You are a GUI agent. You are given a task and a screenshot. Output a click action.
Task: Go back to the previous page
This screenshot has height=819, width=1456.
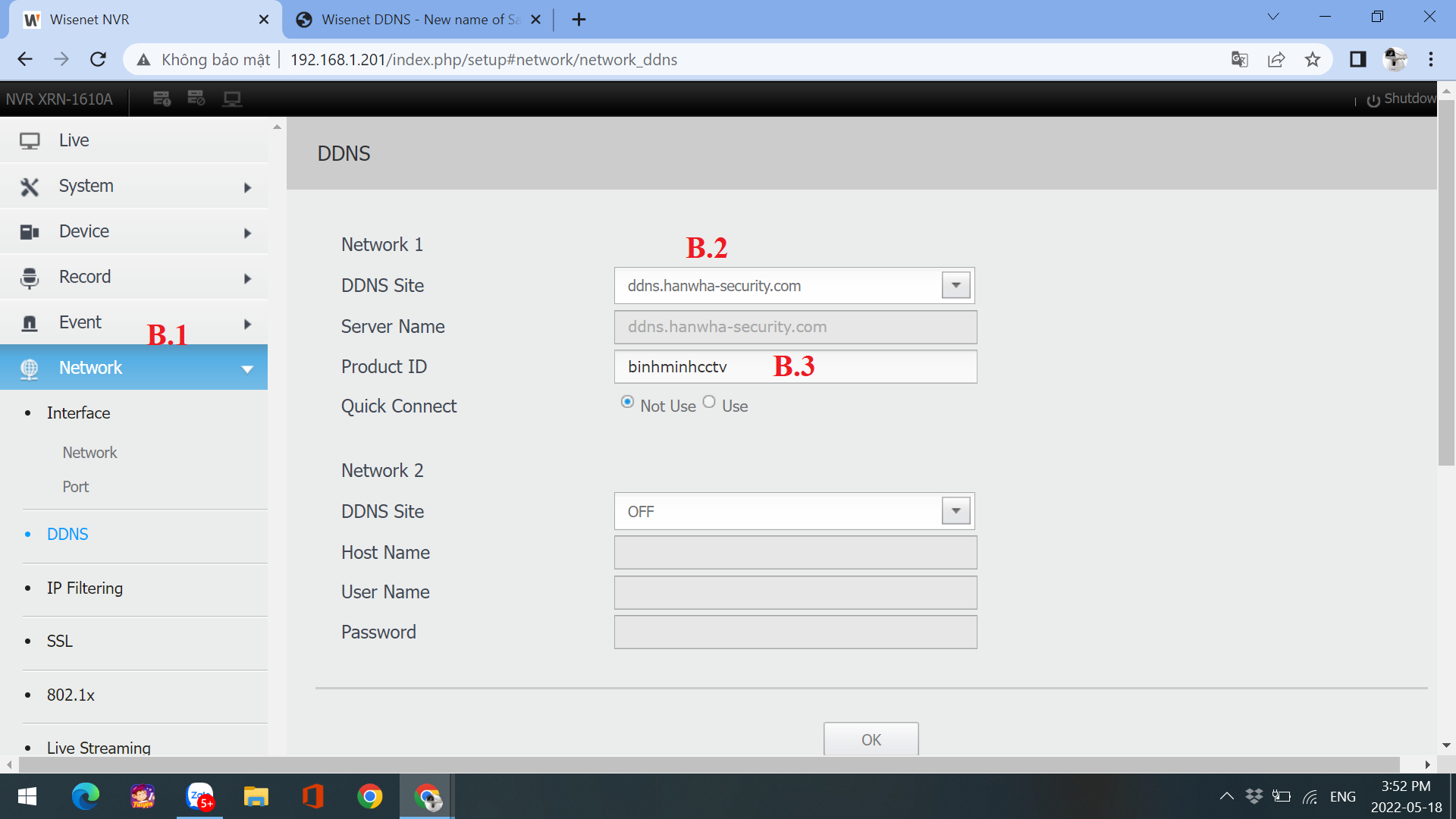(25, 60)
